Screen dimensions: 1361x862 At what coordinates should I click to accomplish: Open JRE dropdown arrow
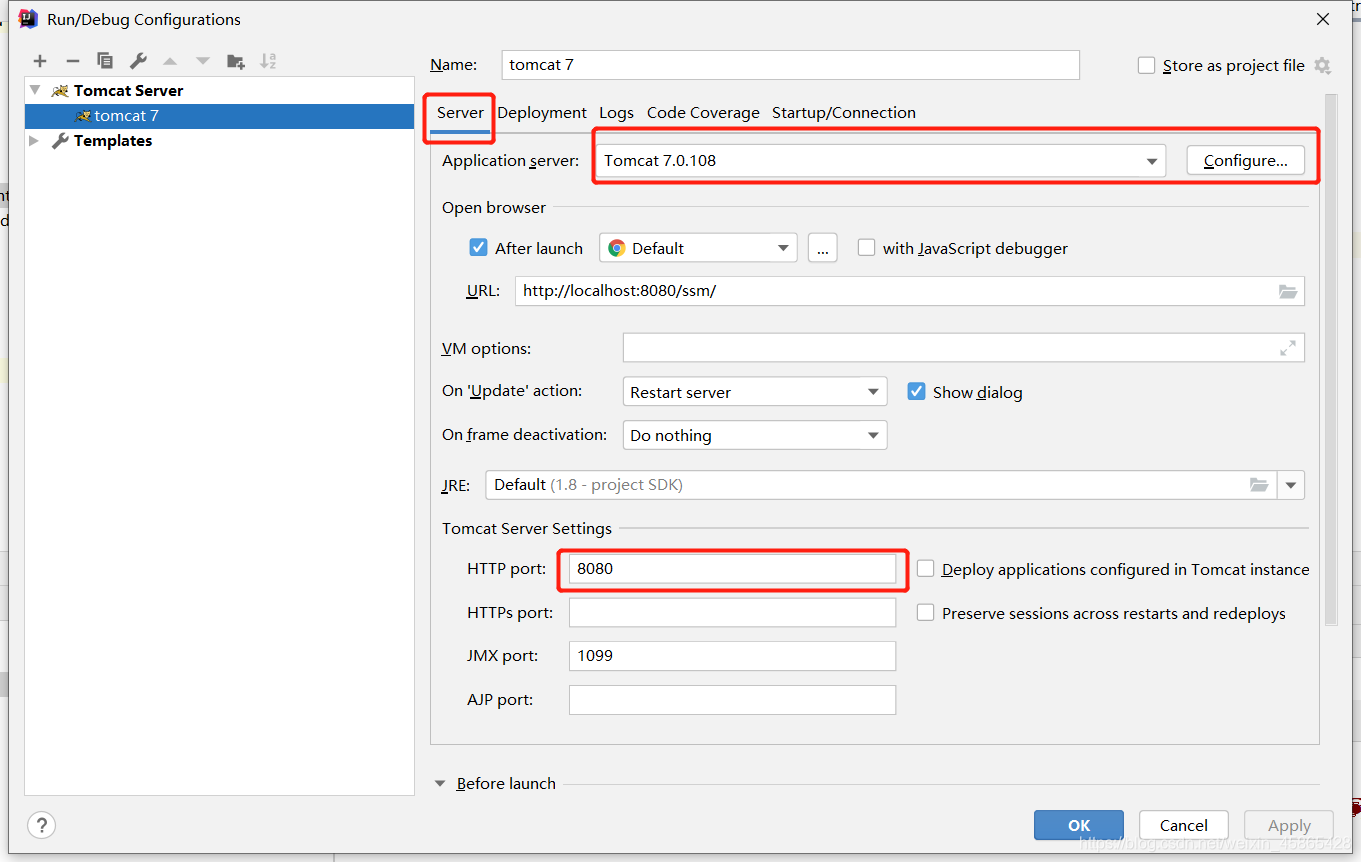(x=1291, y=485)
